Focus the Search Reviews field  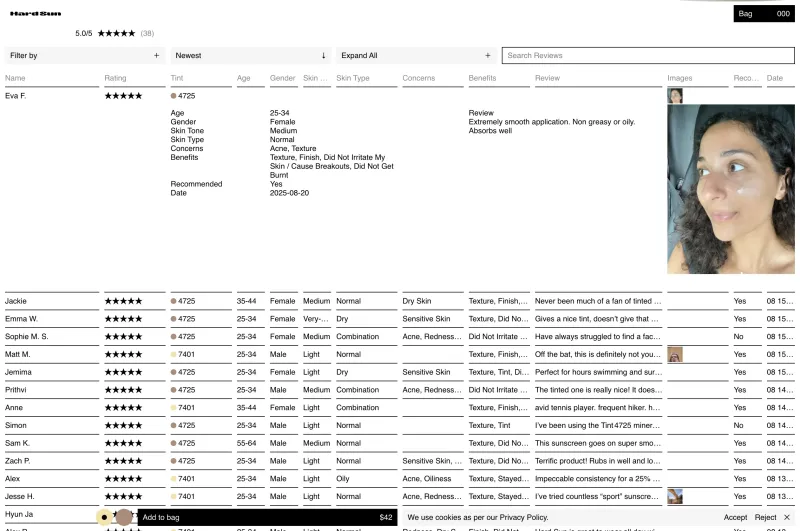click(648, 56)
